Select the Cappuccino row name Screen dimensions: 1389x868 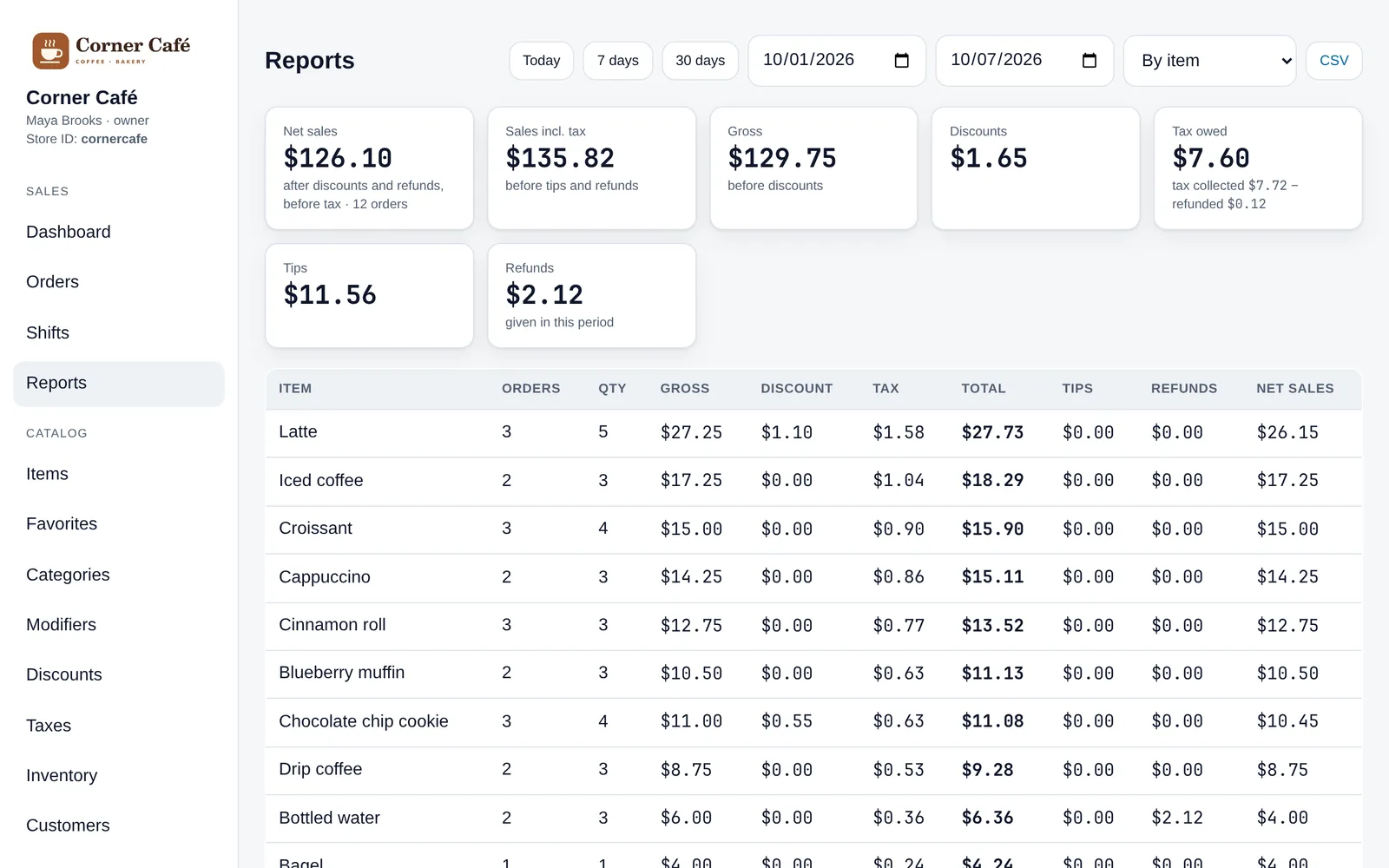pyautogui.click(x=324, y=577)
